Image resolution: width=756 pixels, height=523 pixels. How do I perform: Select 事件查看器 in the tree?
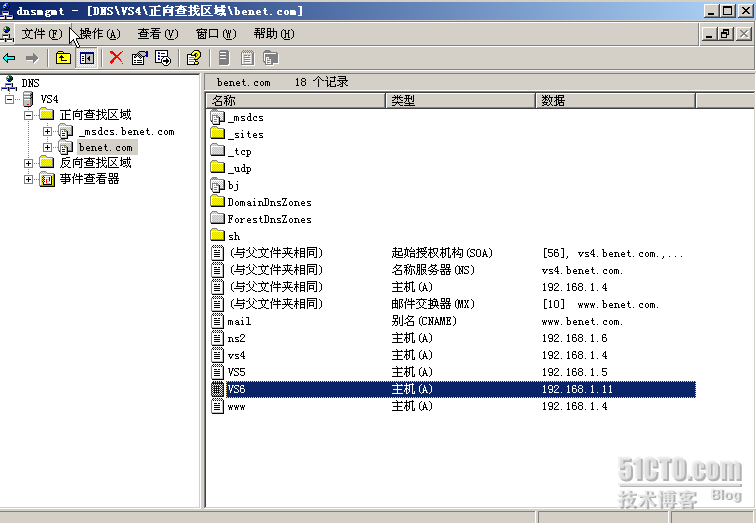click(x=89, y=179)
